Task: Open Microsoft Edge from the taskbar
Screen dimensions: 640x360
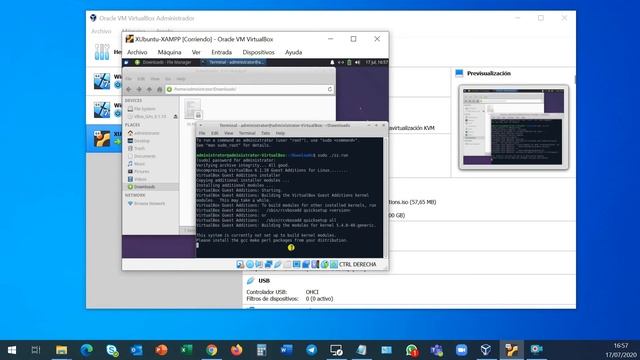Action: coord(87,350)
